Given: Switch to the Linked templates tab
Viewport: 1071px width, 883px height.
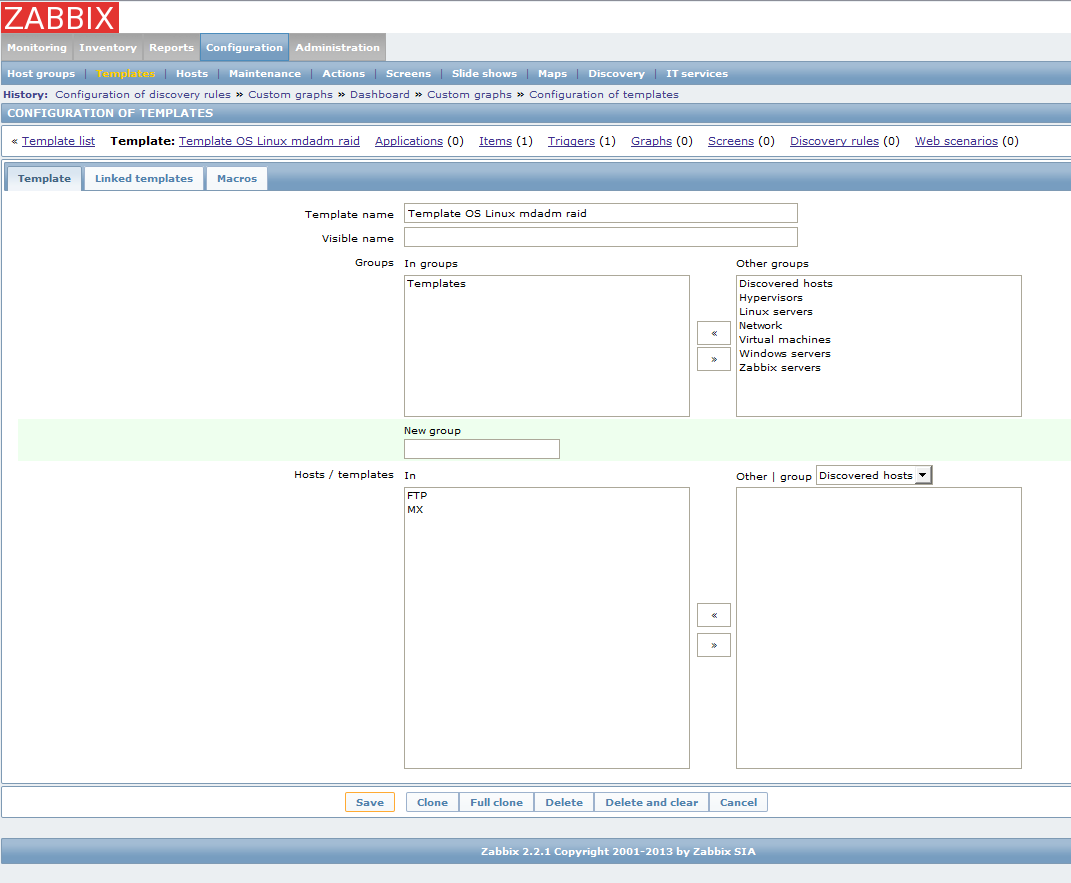Looking at the screenshot, I should [144, 179].
